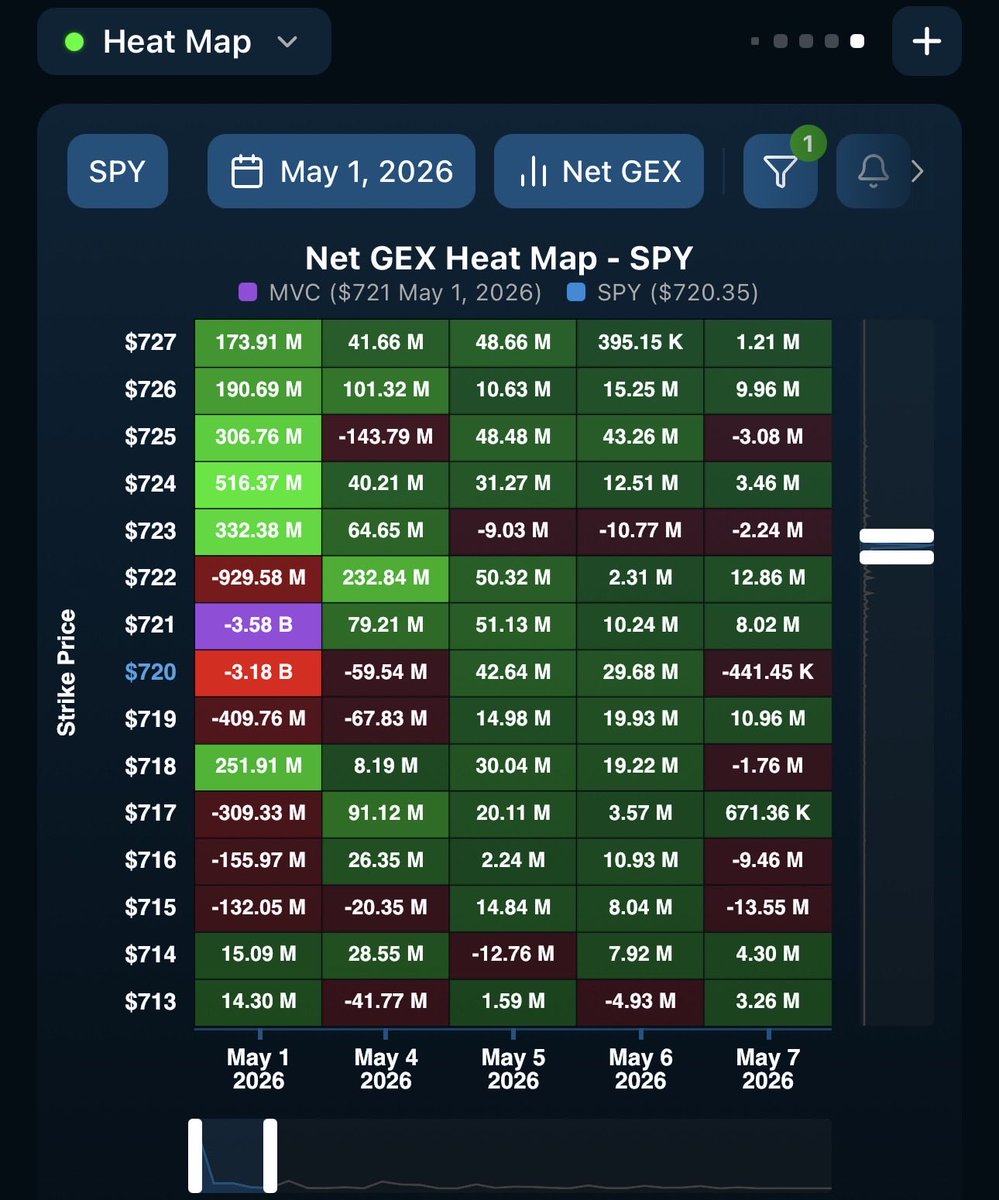Select the -409.76 M cell
The width and height of the screenshot is (999, 1200).
258,719
